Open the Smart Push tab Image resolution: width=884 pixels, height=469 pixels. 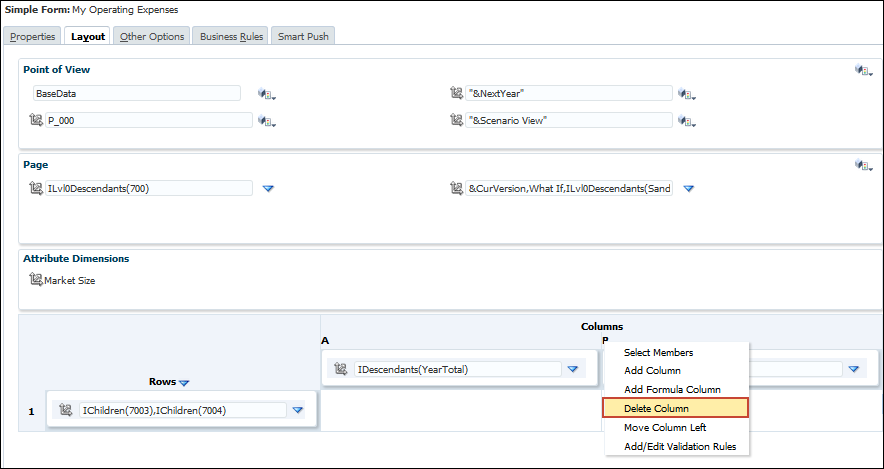(x=303, y=36)
